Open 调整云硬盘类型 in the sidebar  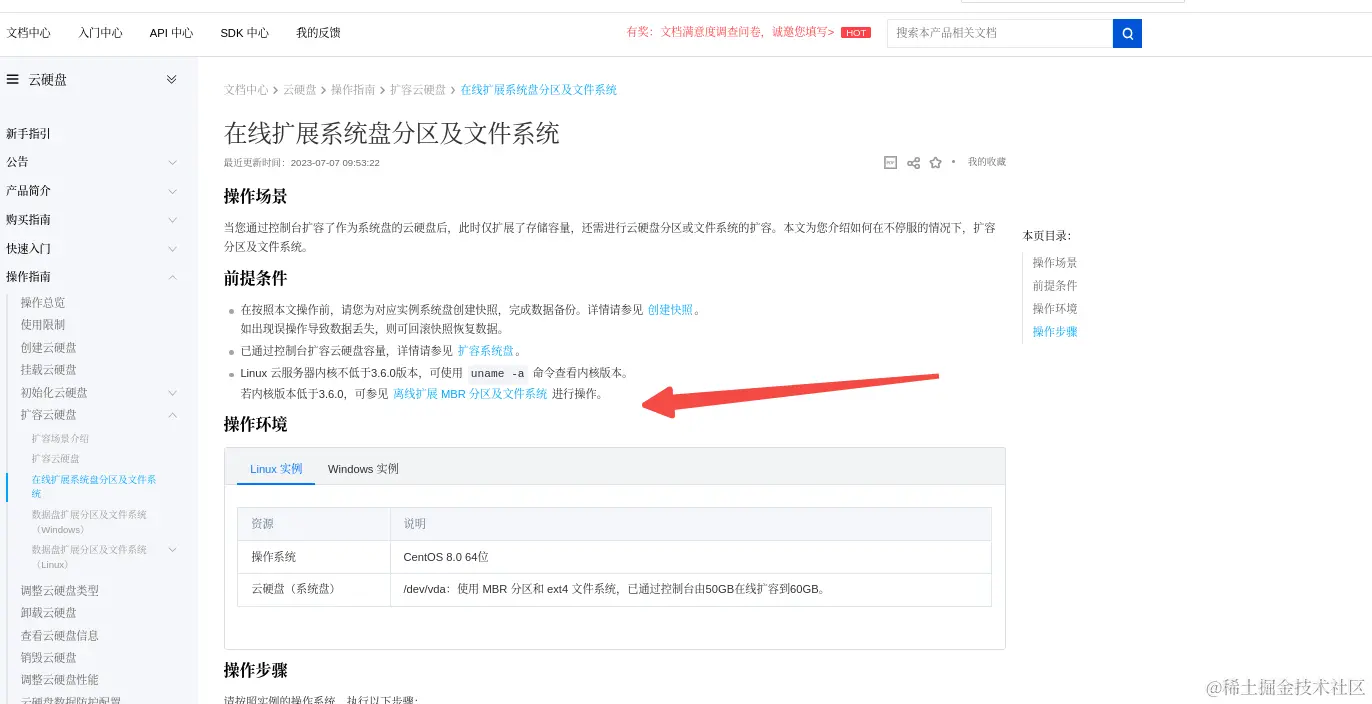tap(60, 591)
